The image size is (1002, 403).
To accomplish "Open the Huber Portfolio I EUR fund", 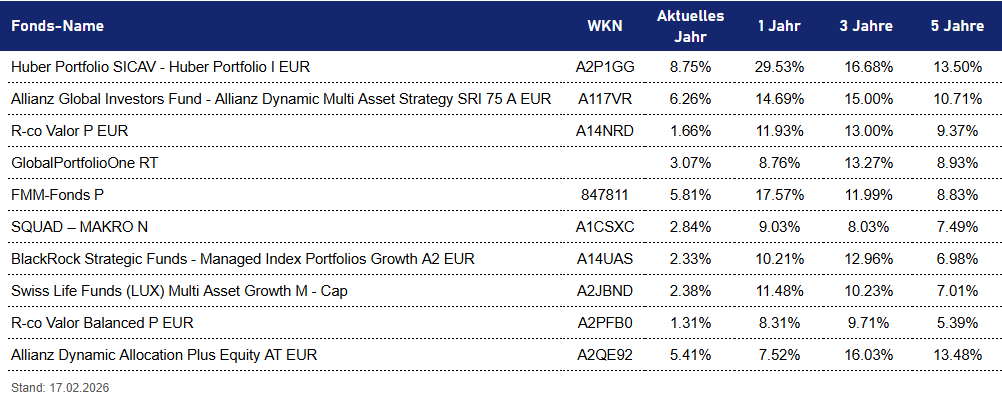I will [161, 67].
